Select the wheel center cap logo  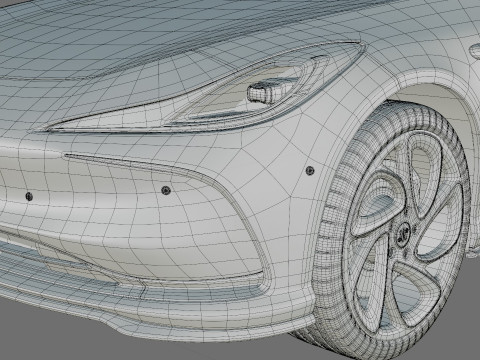tap(403, 234)
